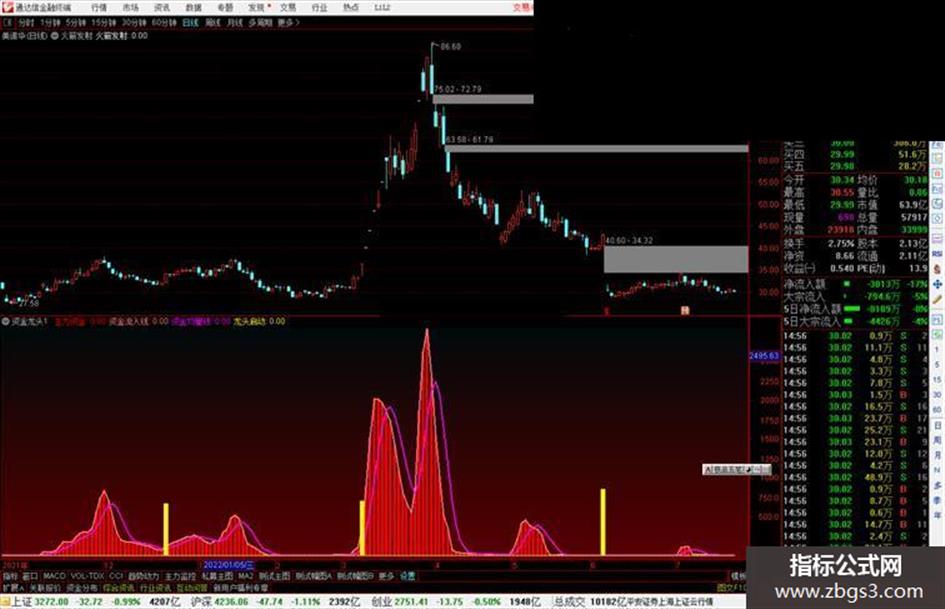Click the 今开 30.34 value
This screenshot has height=609, width=945.
842,180
